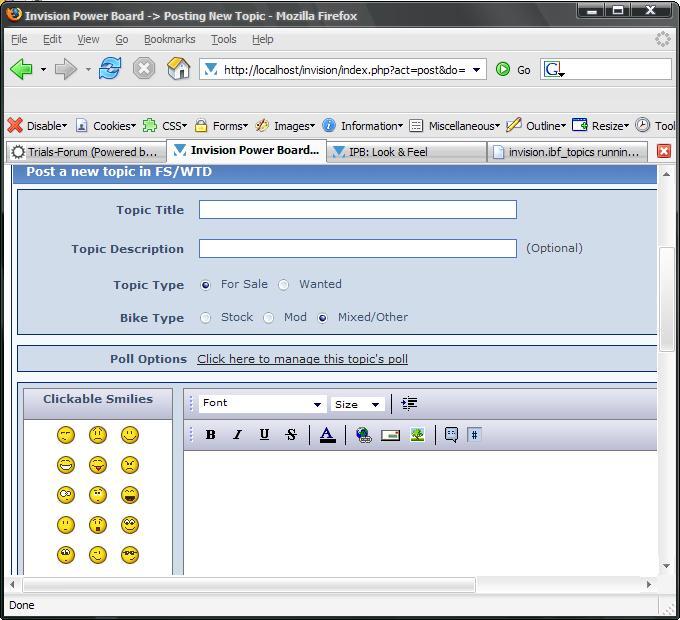
Task: Open the Tools menu
Action: 223,39
